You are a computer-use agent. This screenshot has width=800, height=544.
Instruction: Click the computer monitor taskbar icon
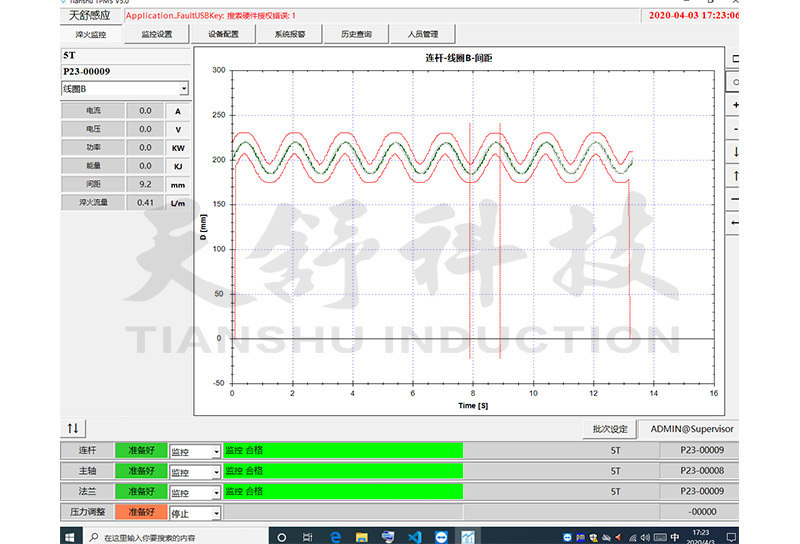[x=388, y=537]
